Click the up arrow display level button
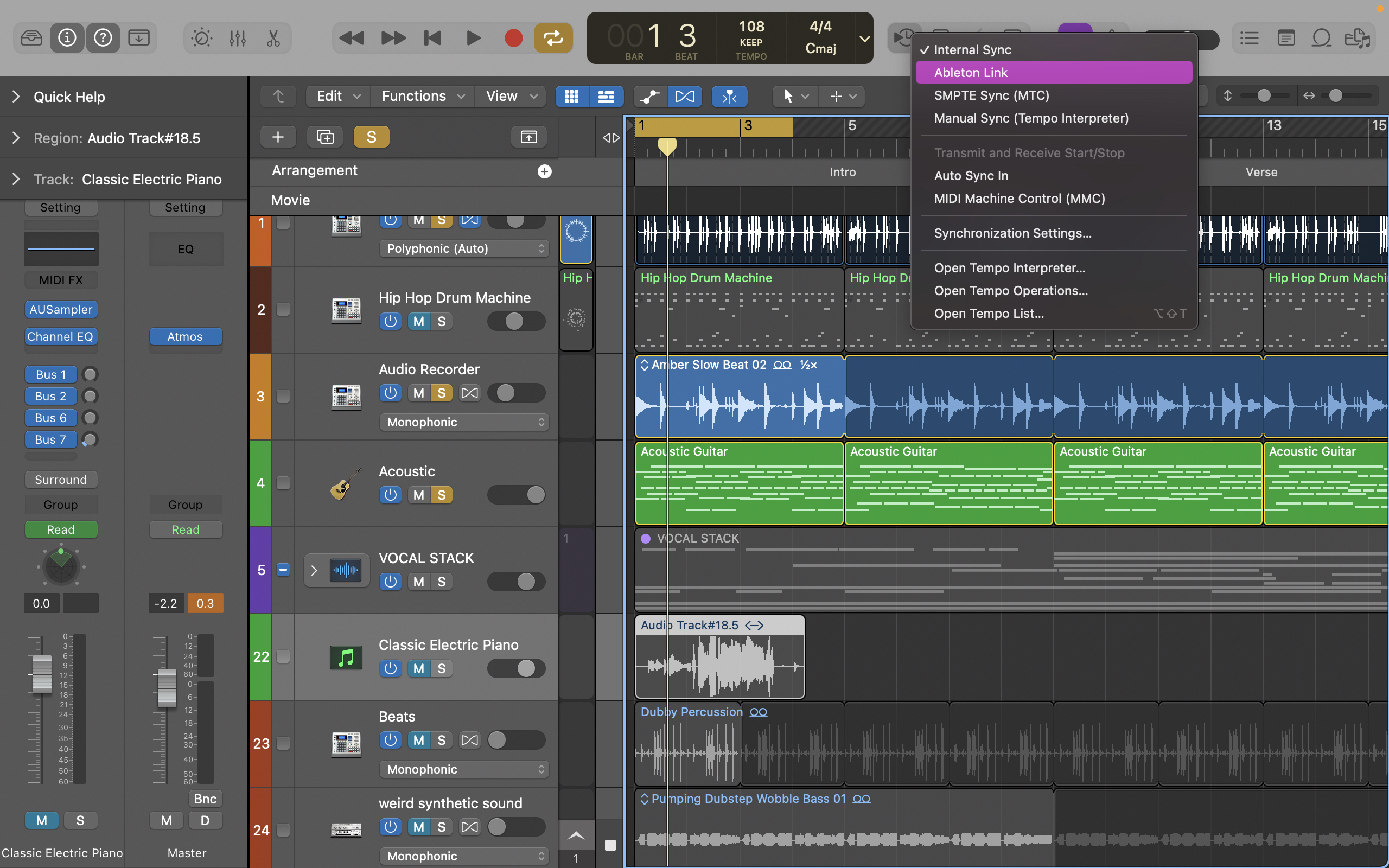This screenshot has width=1389, height=868. (x=278, y=97)
